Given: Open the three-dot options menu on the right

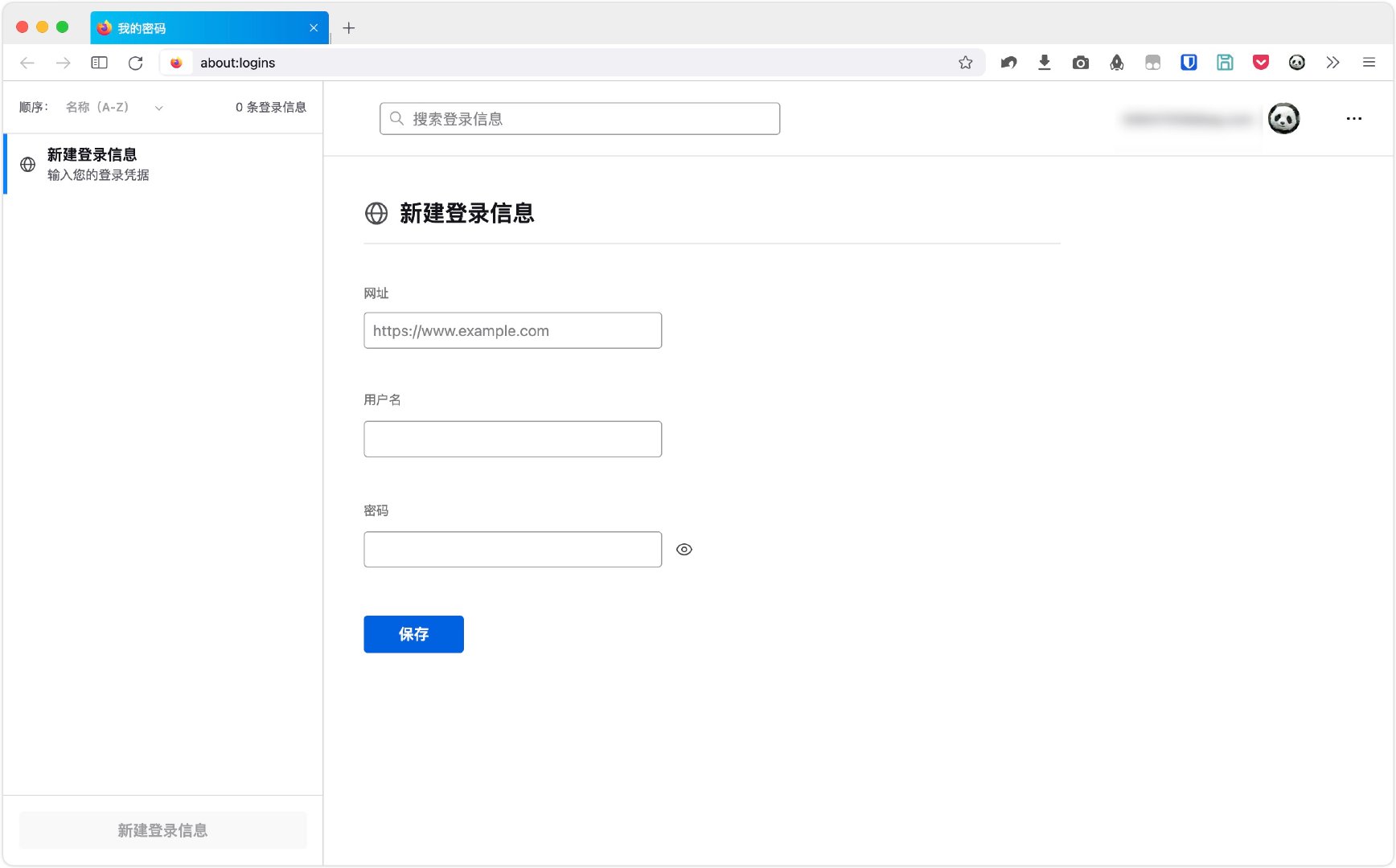Looking at the screenshot, I should (1354, 118).
